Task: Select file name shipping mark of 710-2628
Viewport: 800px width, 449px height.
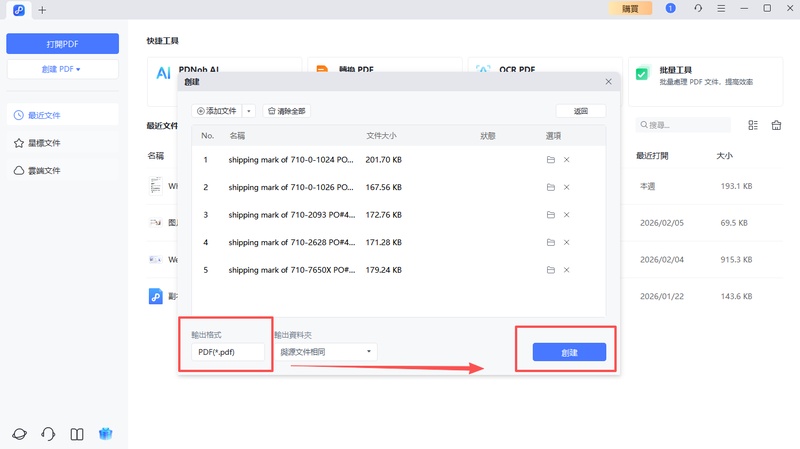Action: pyautogui.click(x=292, y=242)
